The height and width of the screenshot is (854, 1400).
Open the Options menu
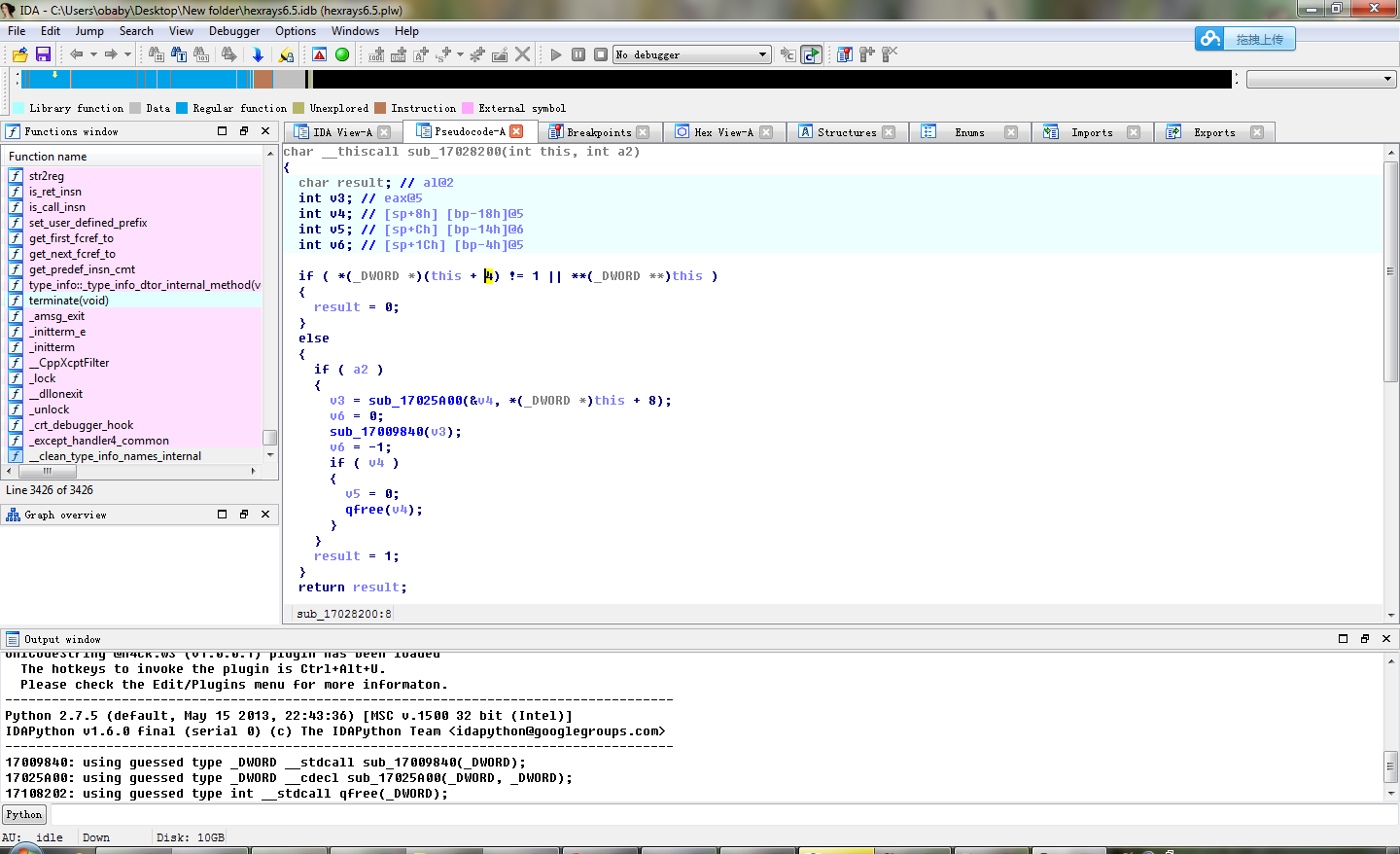(296, 31)
